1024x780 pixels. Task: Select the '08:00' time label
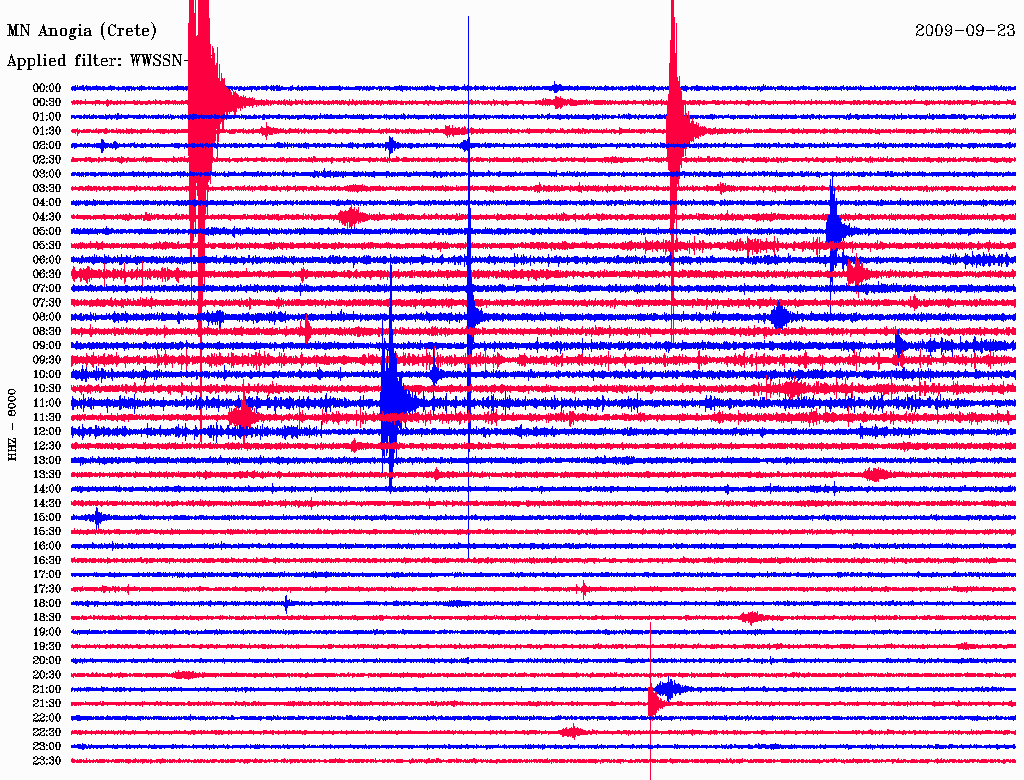click(47, 317)
